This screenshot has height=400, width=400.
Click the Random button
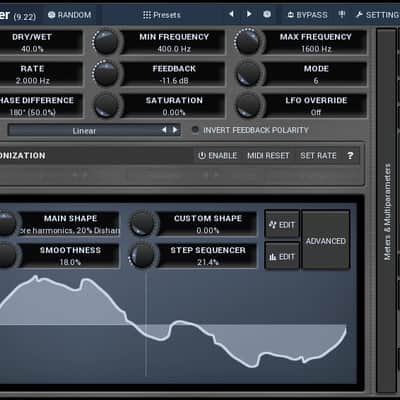tap(70, 15)
